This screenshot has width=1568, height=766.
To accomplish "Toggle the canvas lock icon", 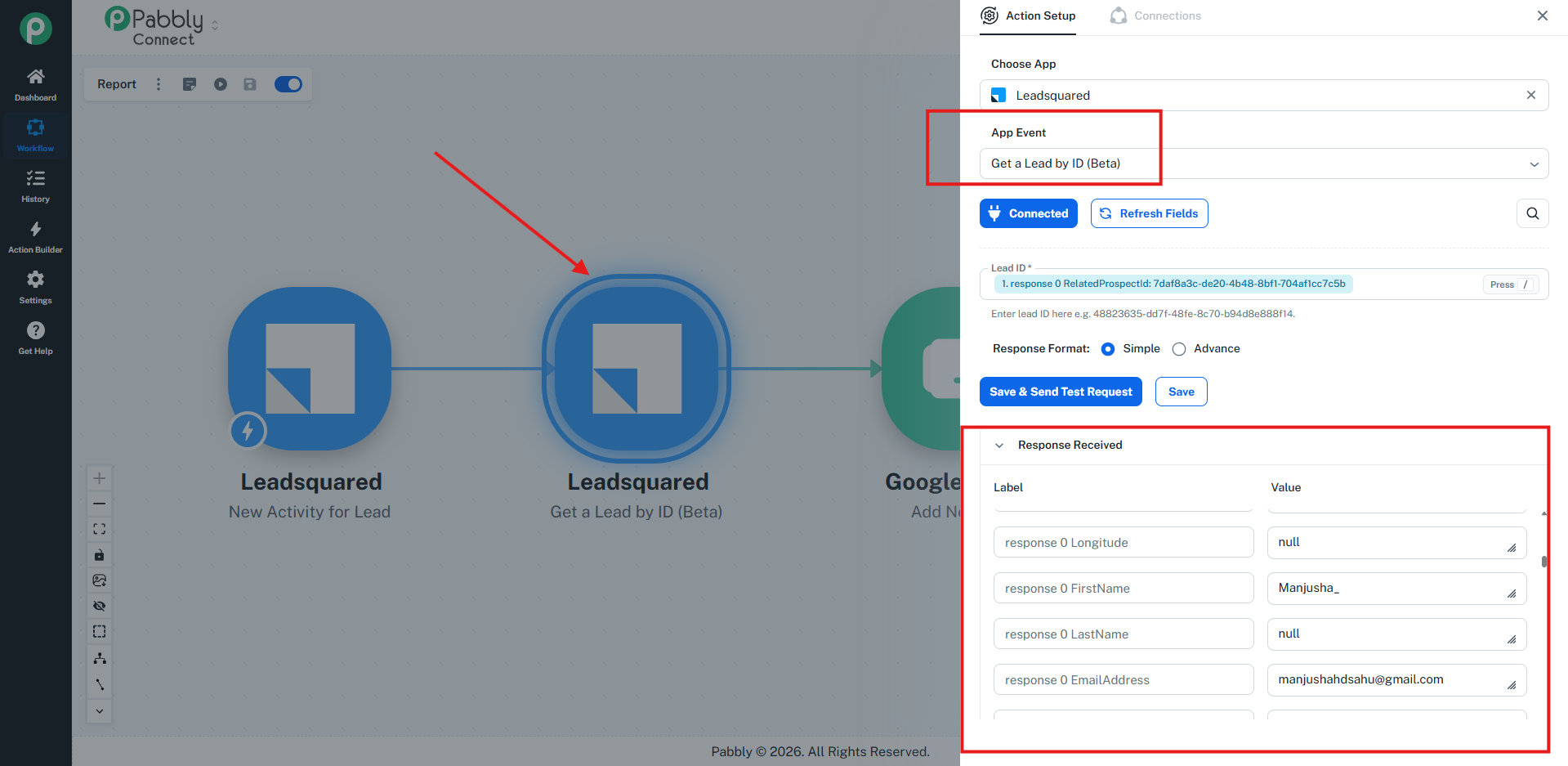I will point(100,555).
